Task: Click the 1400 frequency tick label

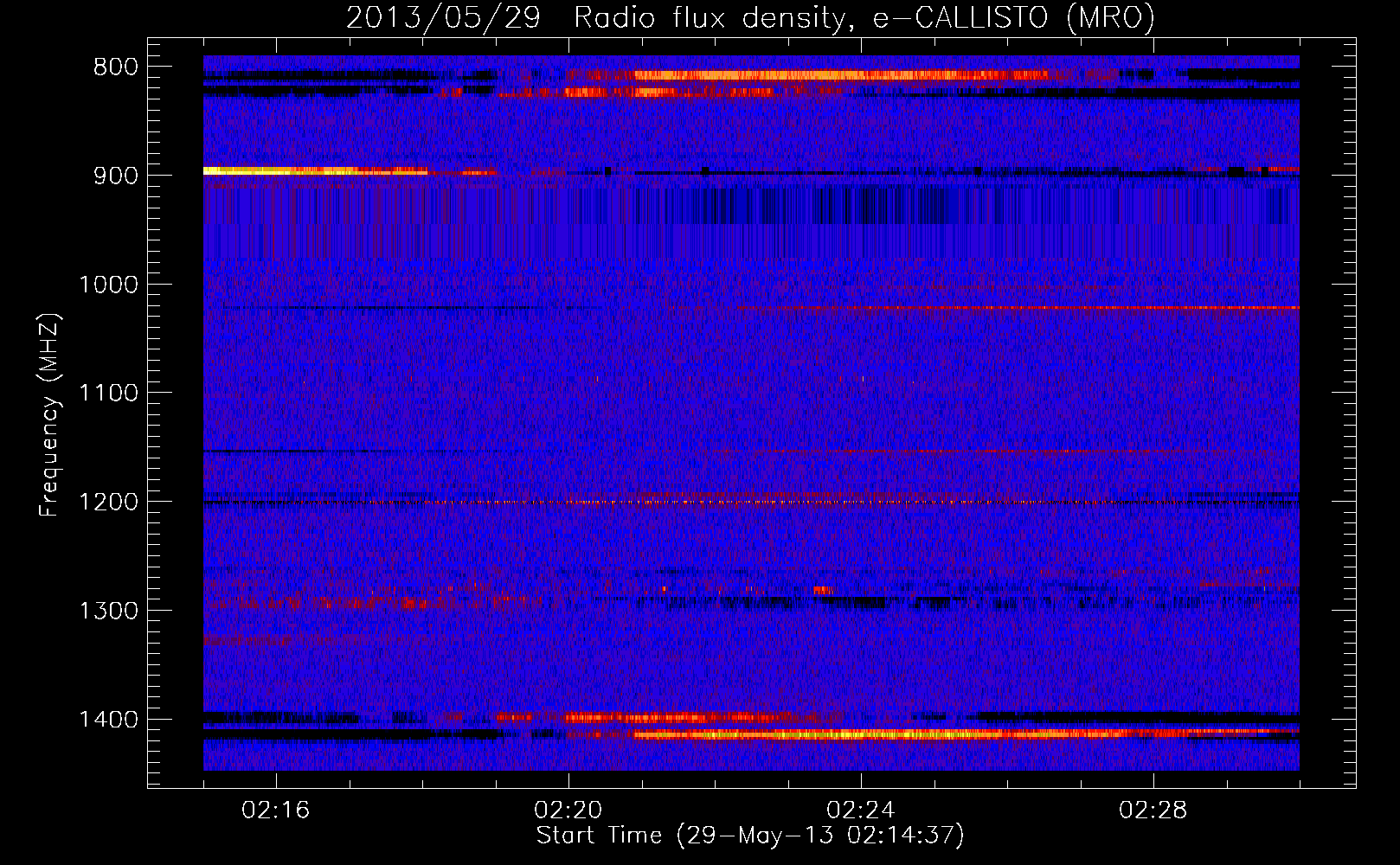Action: [108, 720]
